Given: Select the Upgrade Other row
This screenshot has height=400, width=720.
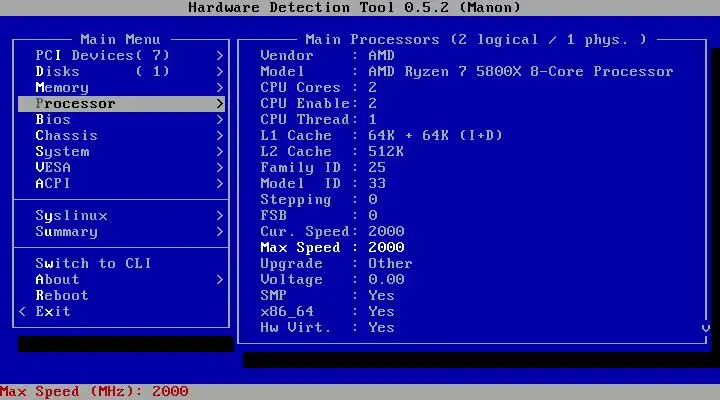Looking at the screenshot, I should pyautogui.click(x=336, y=264).
